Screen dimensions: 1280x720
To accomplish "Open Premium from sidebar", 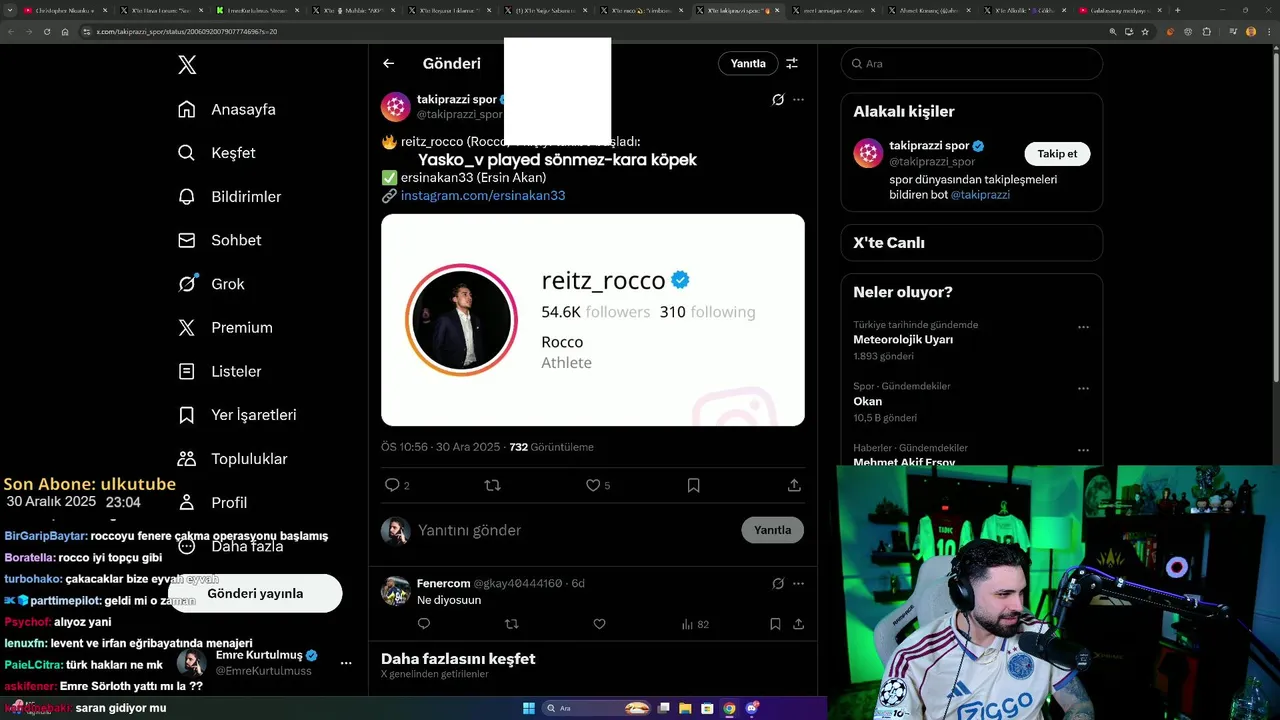I will pos(225,328).
